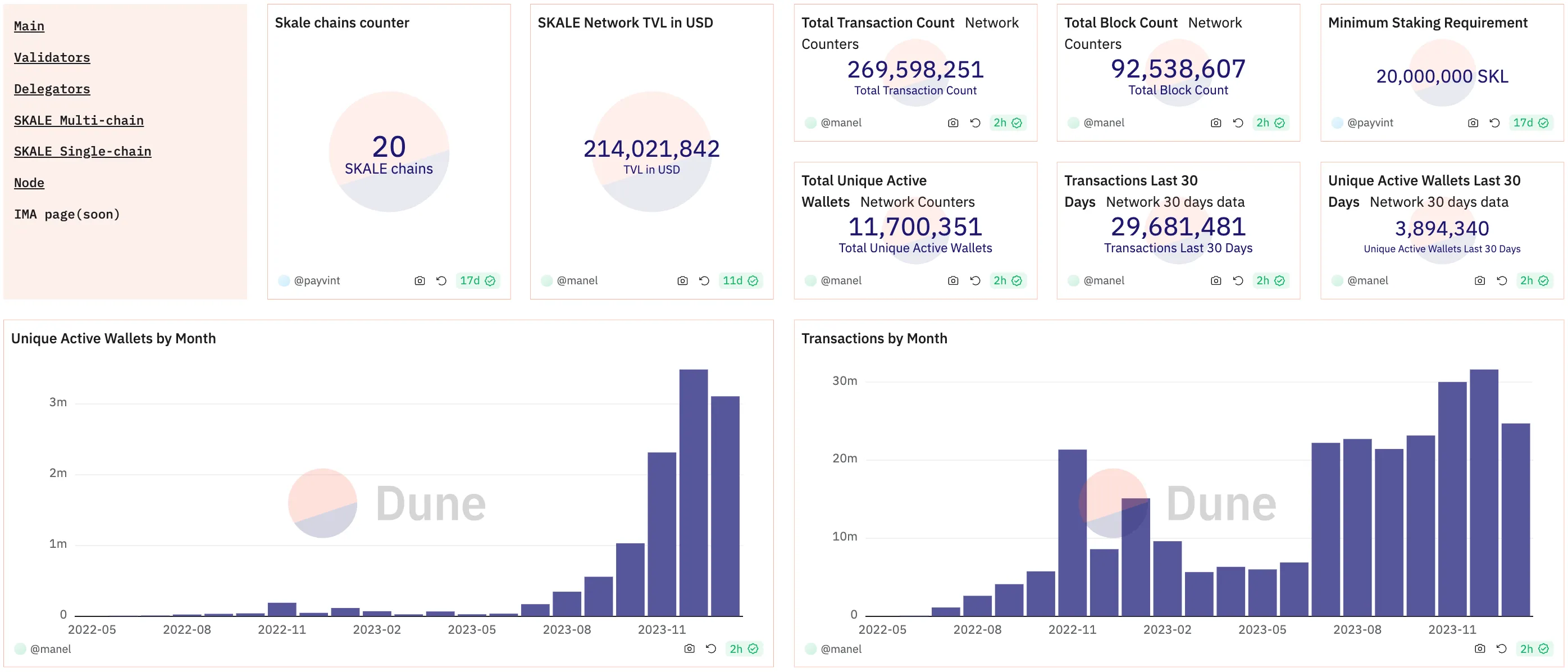Click 20,000,000 SKL staking value
This screenshot has height=672, width=1568.
click(1443, 77)
